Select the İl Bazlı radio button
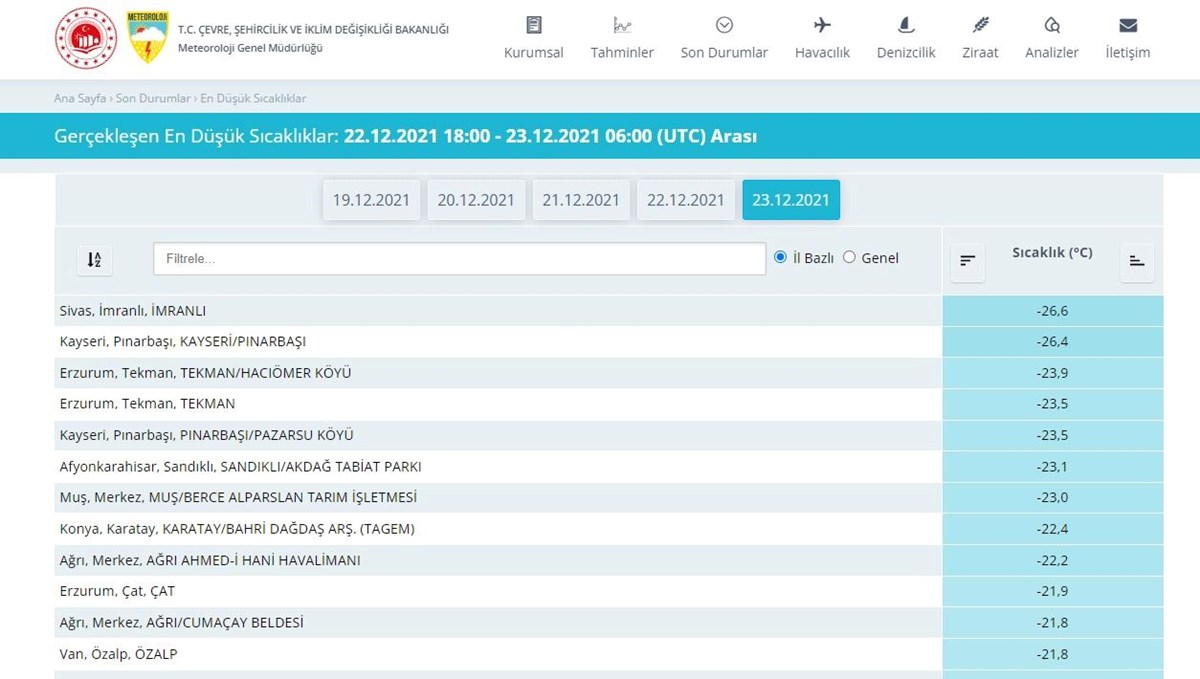The image size is (1200, 679). tap(781, 258)
